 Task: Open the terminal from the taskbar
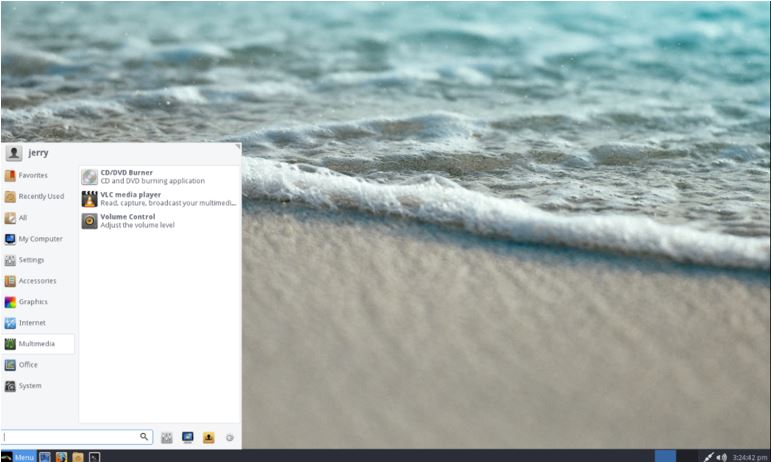(x=94, y=457)
